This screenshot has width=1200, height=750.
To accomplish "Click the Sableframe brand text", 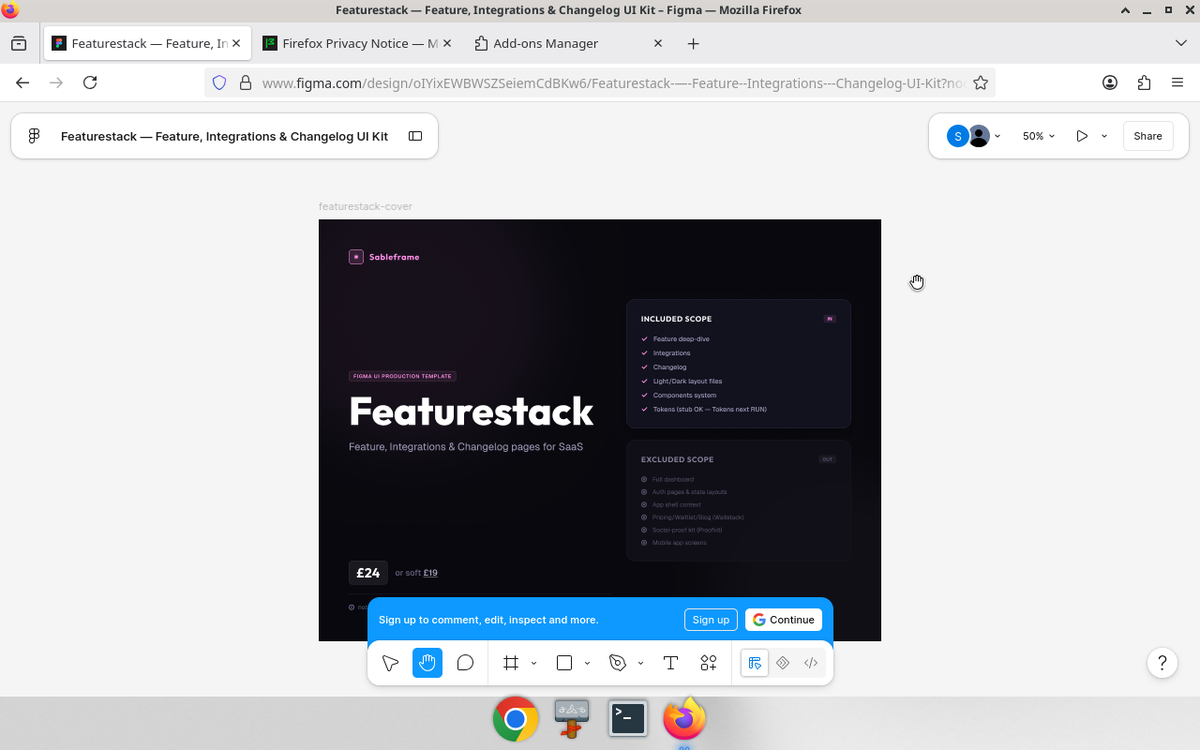I will tap(394, 257).
